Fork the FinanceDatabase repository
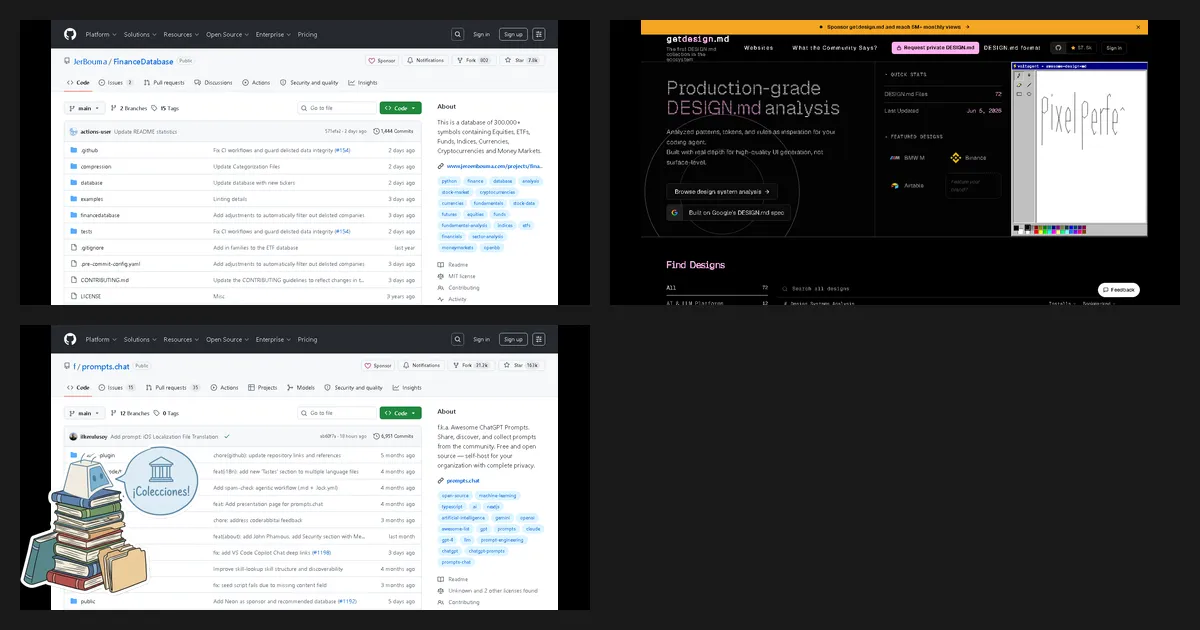 (x=472, y=60)
